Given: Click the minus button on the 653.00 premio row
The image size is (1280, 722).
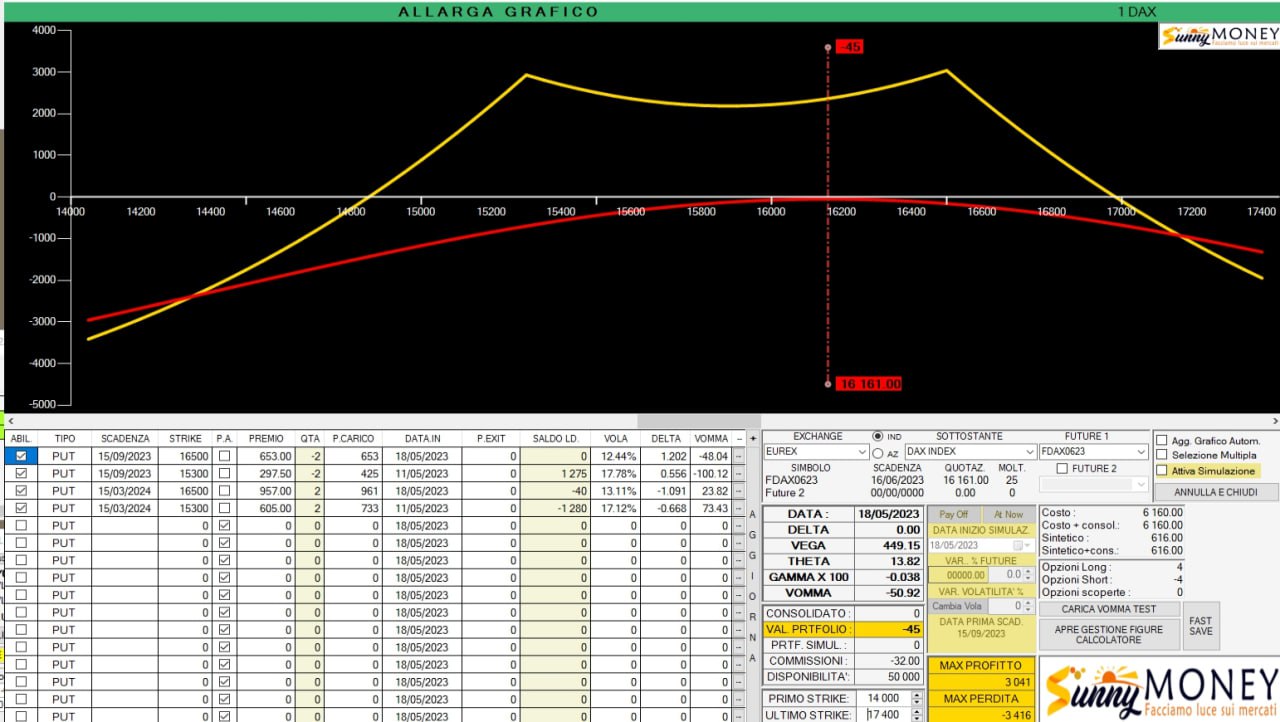Looking at the screenshot, I should [739, 456].
